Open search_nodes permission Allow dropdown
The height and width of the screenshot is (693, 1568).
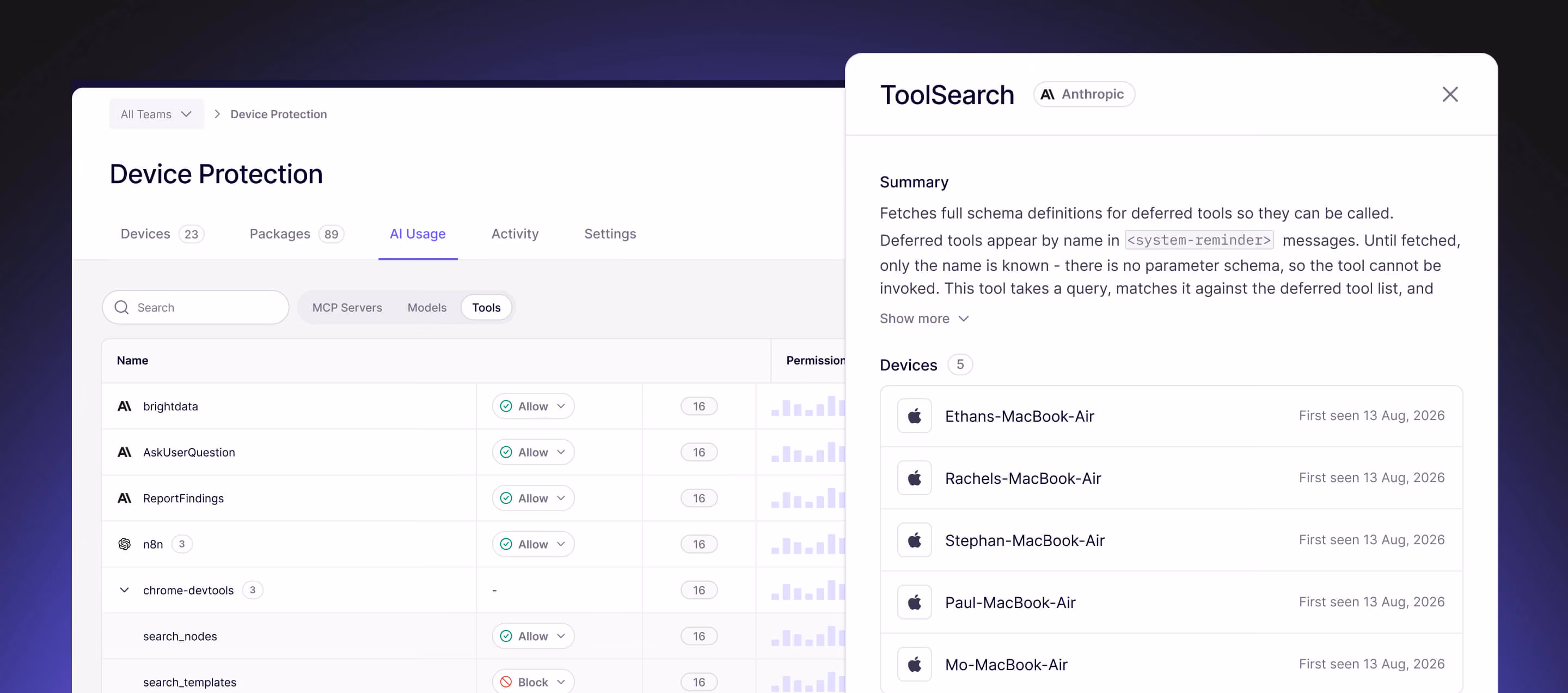pos(533,636)
